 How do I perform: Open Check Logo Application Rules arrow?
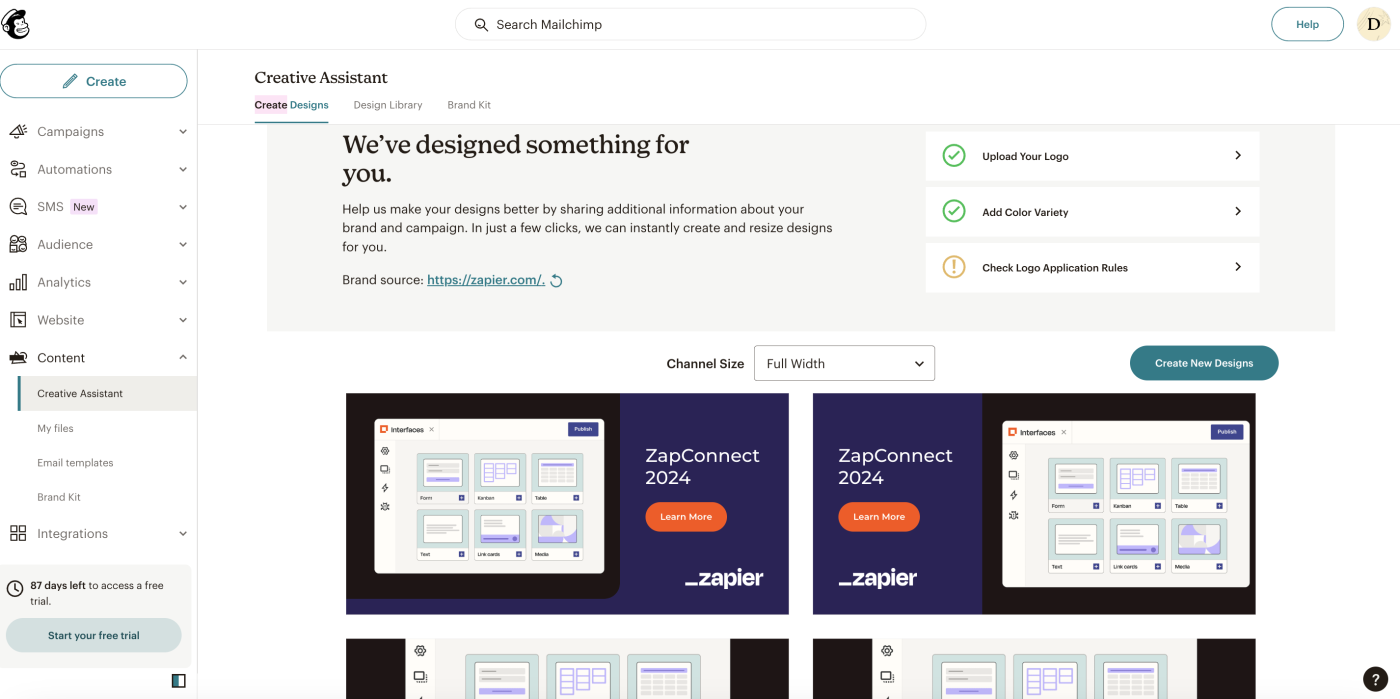click(x=1238, y=267)
